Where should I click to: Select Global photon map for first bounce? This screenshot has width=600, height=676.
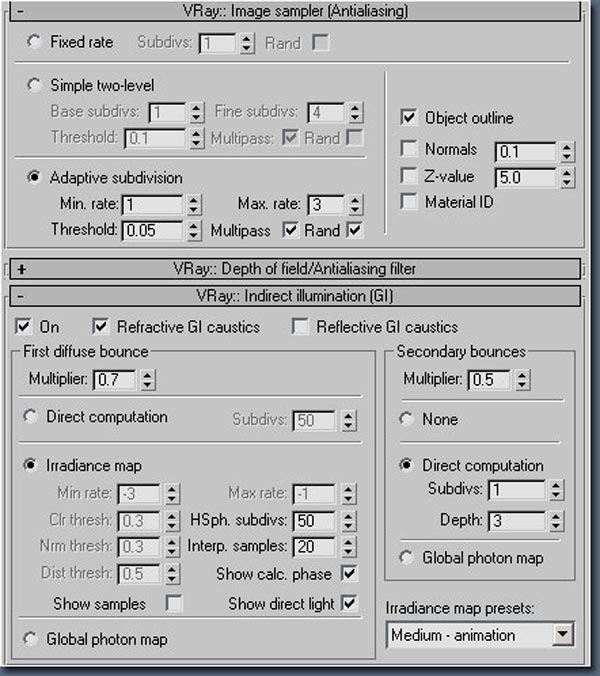[30, 639]
